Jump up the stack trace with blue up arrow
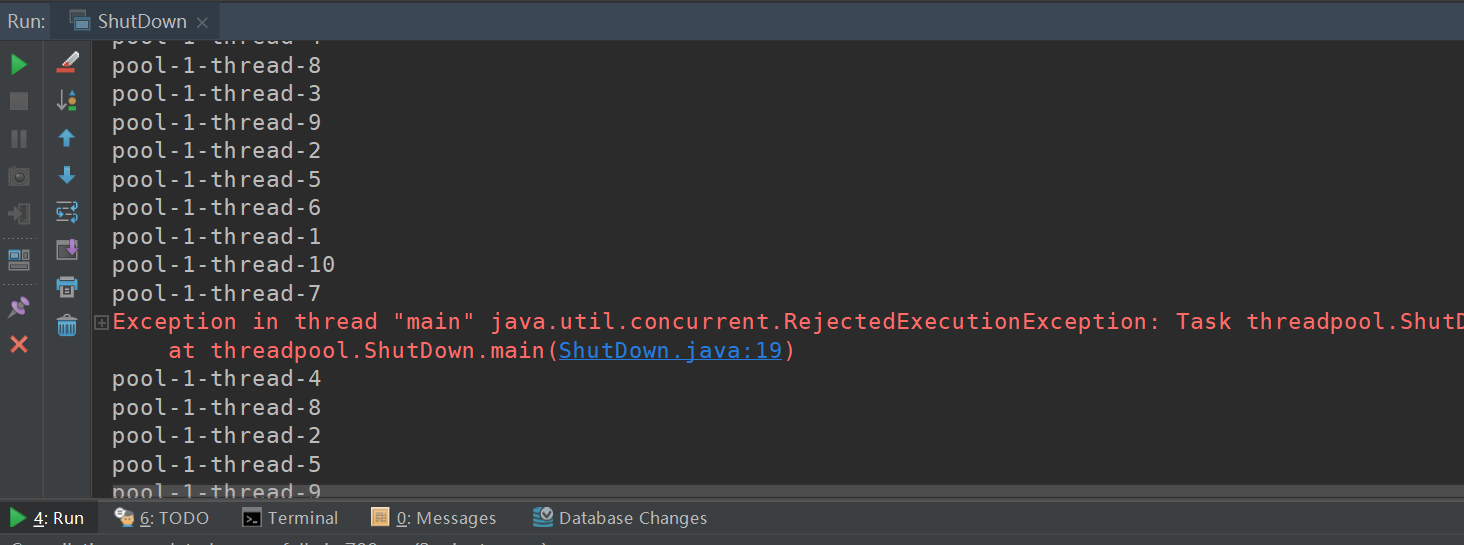Viewport: 1464px width, 545px height. 67,138
